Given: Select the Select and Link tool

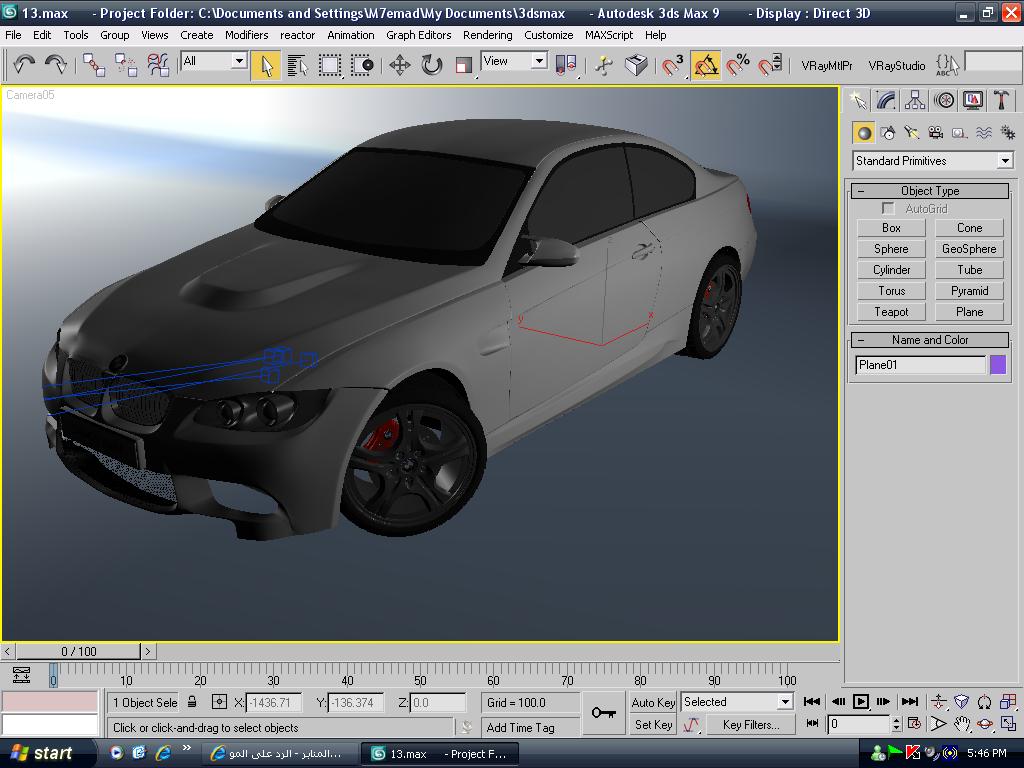Looking at the screenshot, I should click(93, 65).
